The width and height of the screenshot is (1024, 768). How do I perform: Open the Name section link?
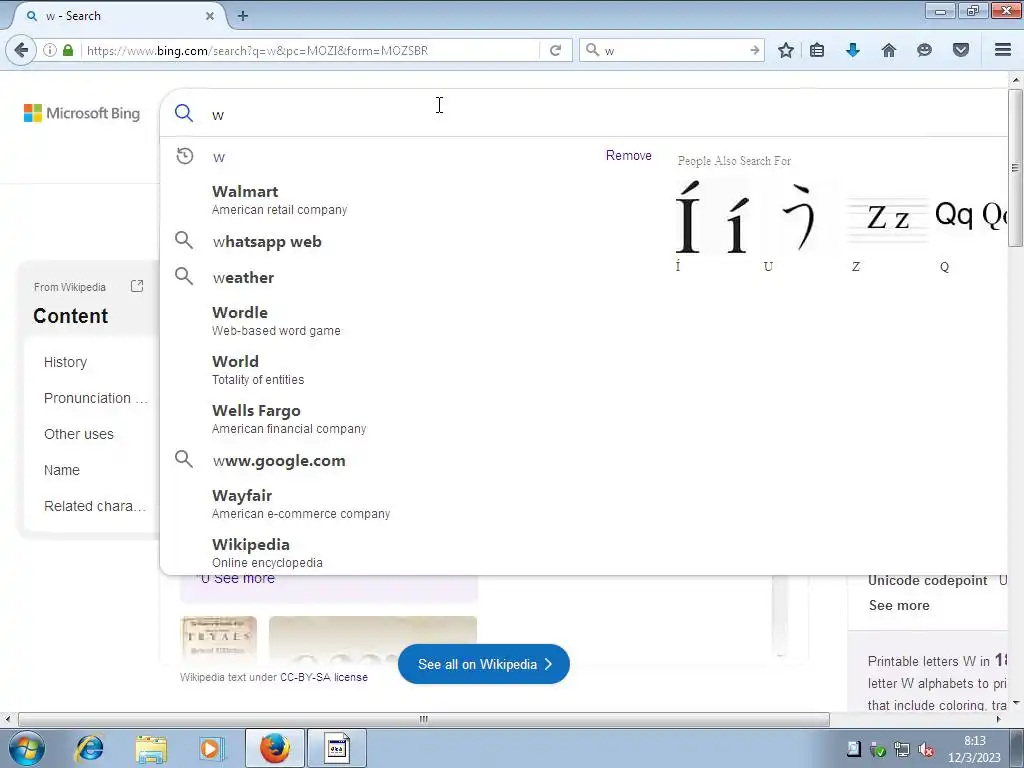[x=62, y=470]
